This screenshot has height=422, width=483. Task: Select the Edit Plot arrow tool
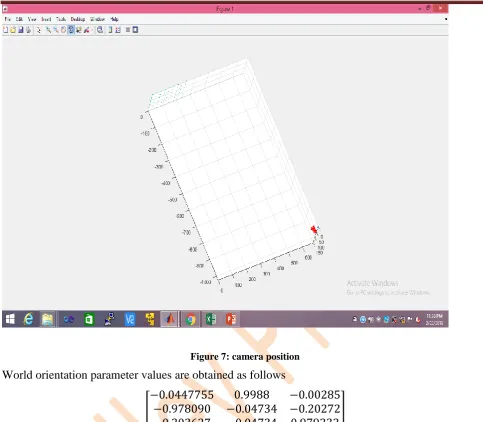(39, 30)
